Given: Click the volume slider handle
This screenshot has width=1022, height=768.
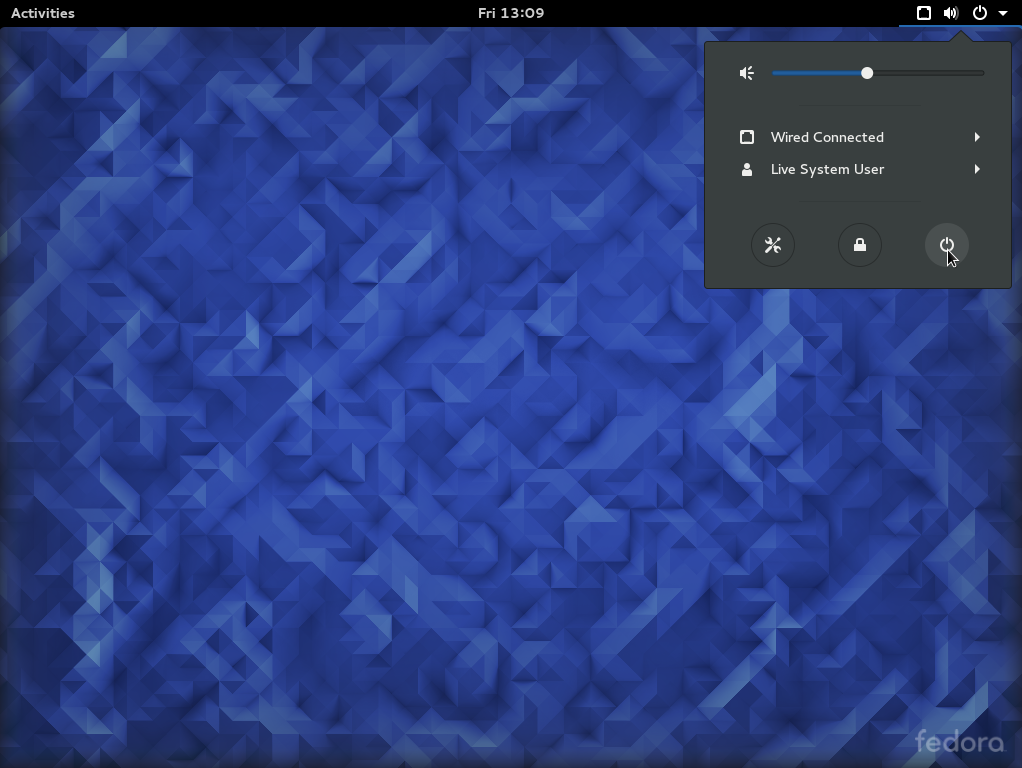Looking at the screenshot, I should (x=867, y=73).
